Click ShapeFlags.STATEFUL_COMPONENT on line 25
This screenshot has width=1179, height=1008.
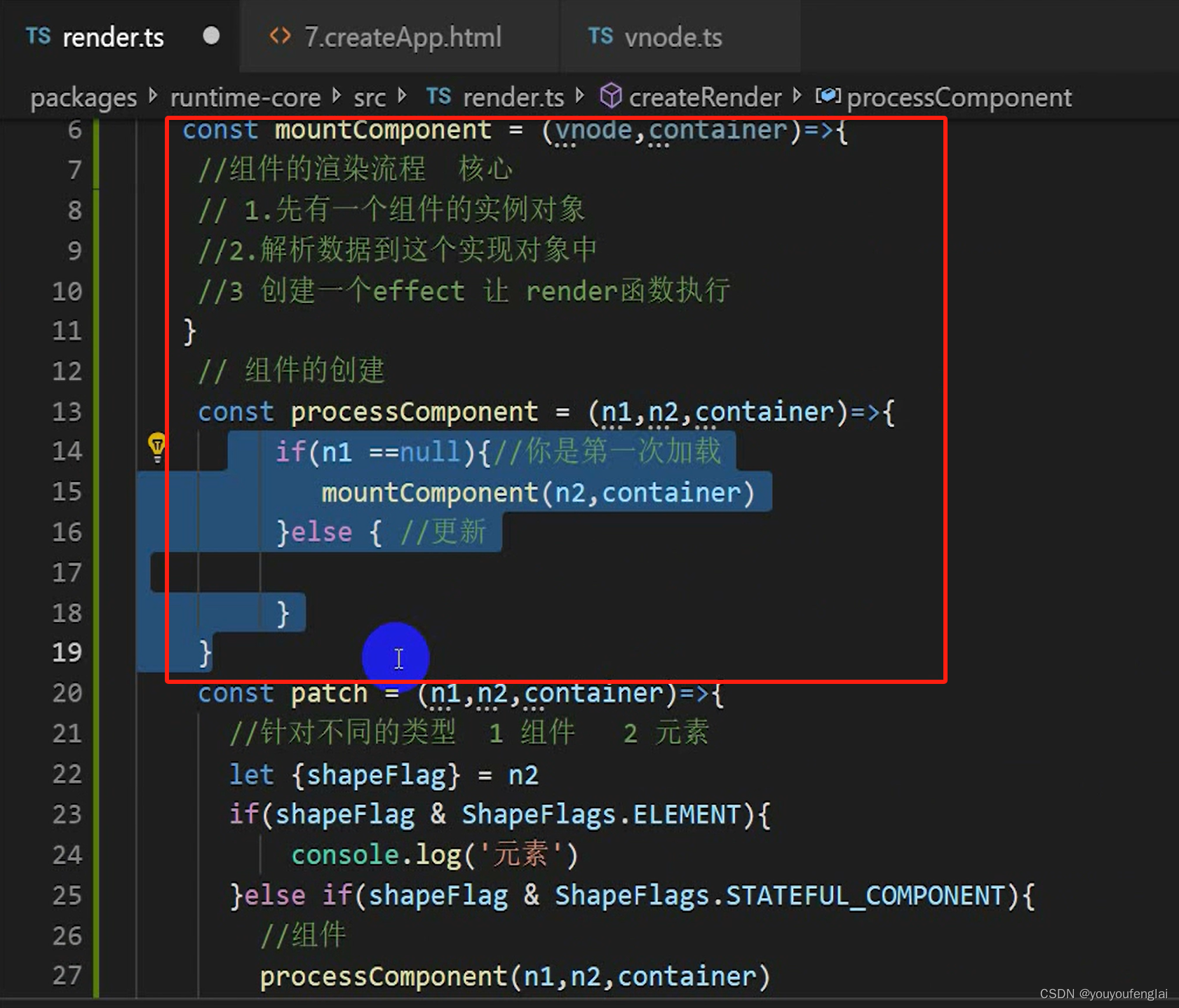point(780,896)
